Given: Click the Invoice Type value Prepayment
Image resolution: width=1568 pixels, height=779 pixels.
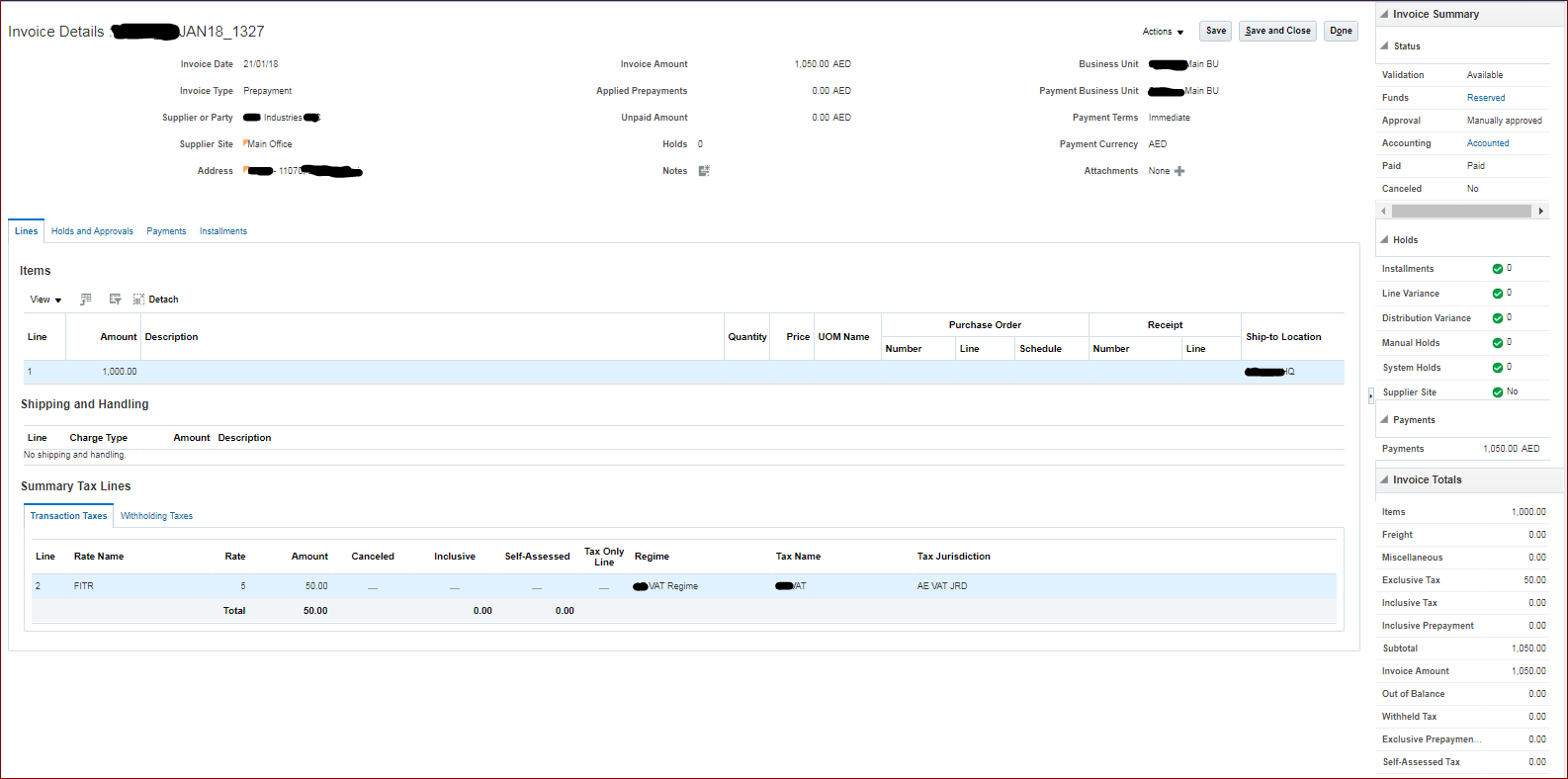Looking at the screenshot, I should (268, 91).
